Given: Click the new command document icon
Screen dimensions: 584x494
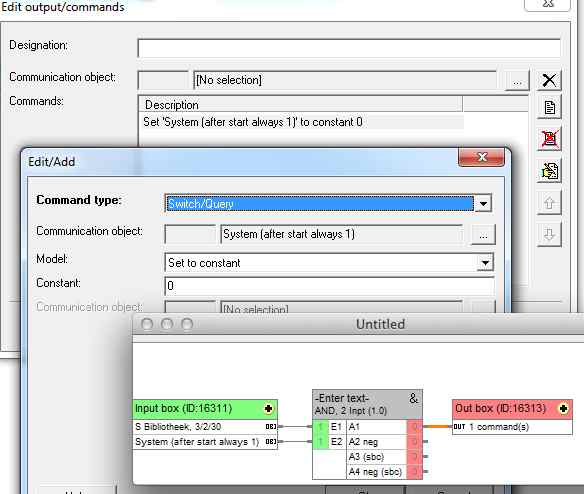Looking at the screenshot, I should point(549,108).
